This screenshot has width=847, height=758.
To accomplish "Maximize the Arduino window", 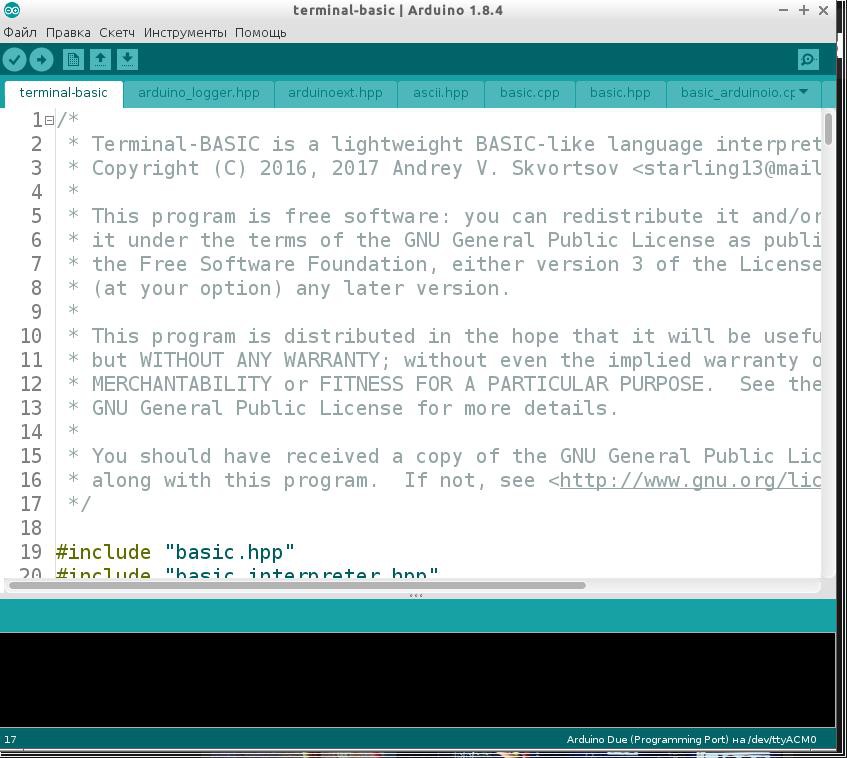I will tap(804, 10).
